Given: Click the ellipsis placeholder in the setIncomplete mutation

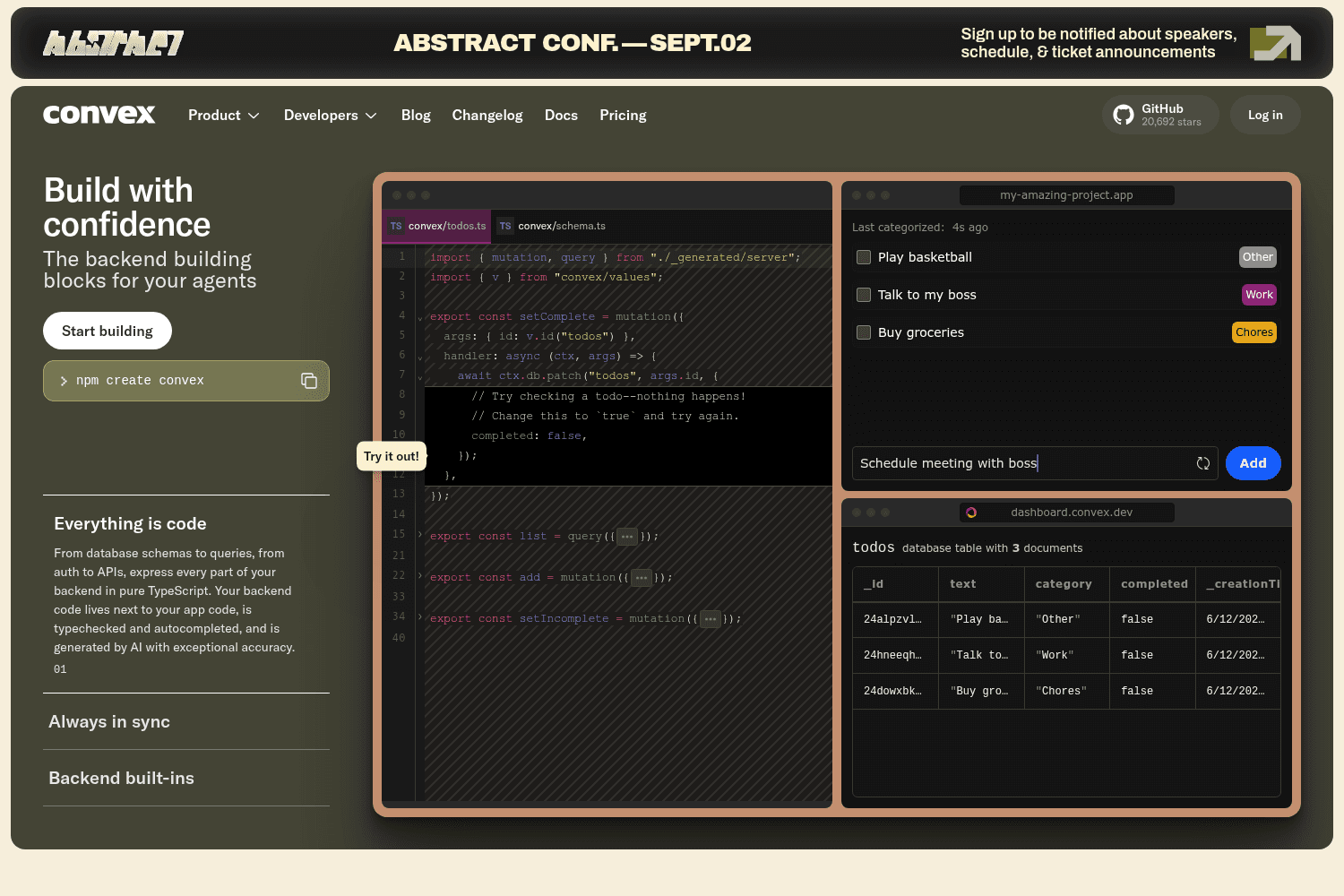Looking at the screenshot, I should point(711,619).
